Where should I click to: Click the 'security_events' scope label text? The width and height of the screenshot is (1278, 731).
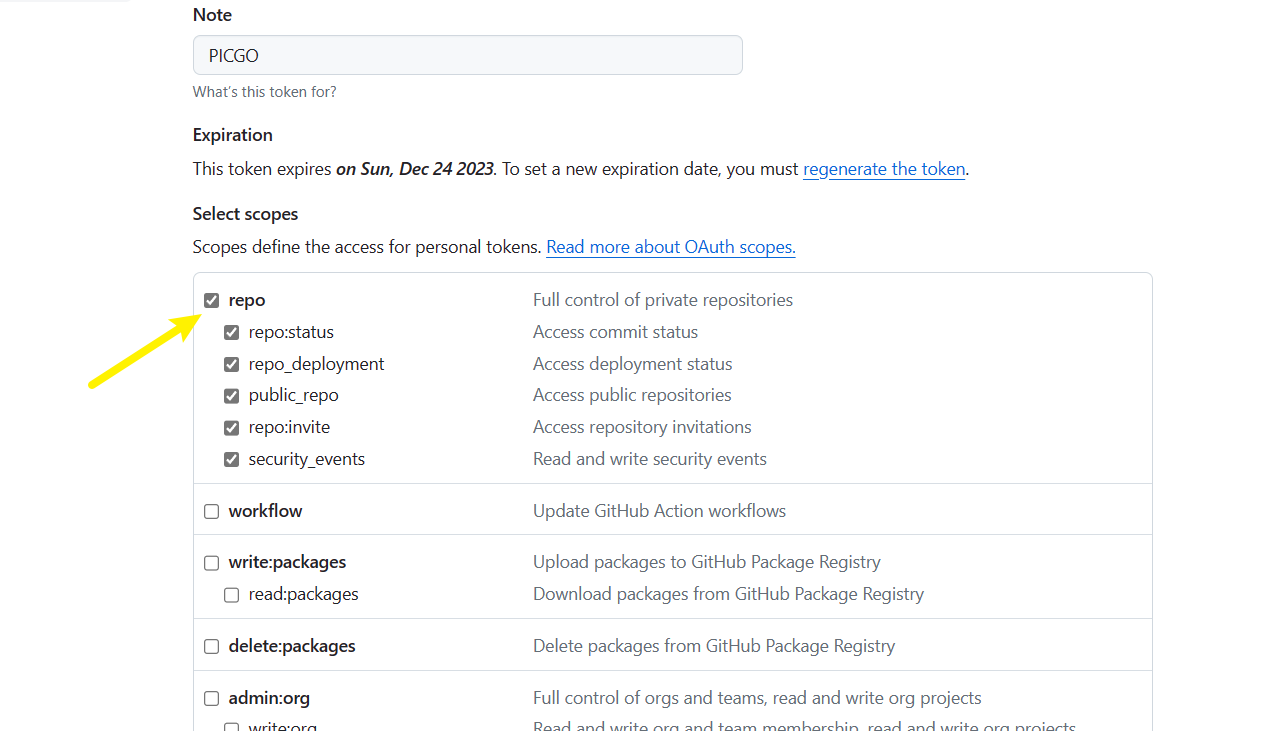[306, 460]
